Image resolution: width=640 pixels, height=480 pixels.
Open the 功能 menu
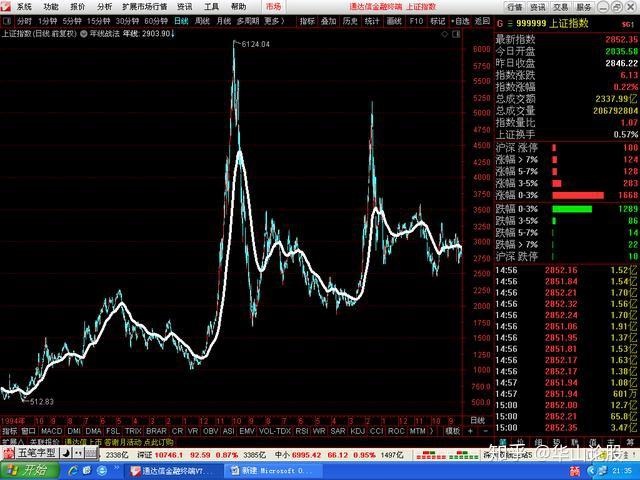51,7
